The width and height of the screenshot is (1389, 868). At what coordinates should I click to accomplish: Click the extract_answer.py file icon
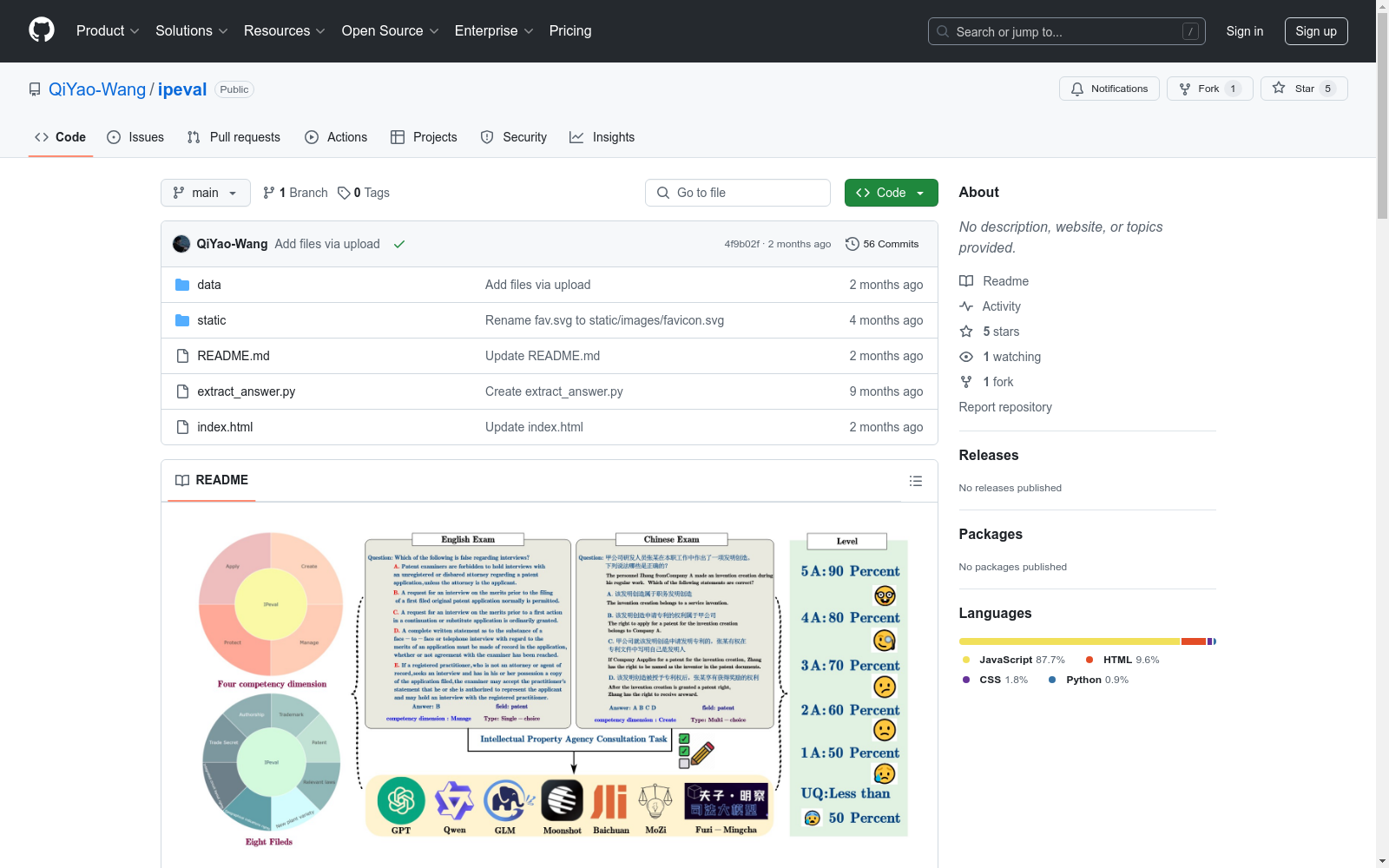click(x=182, y=391)
